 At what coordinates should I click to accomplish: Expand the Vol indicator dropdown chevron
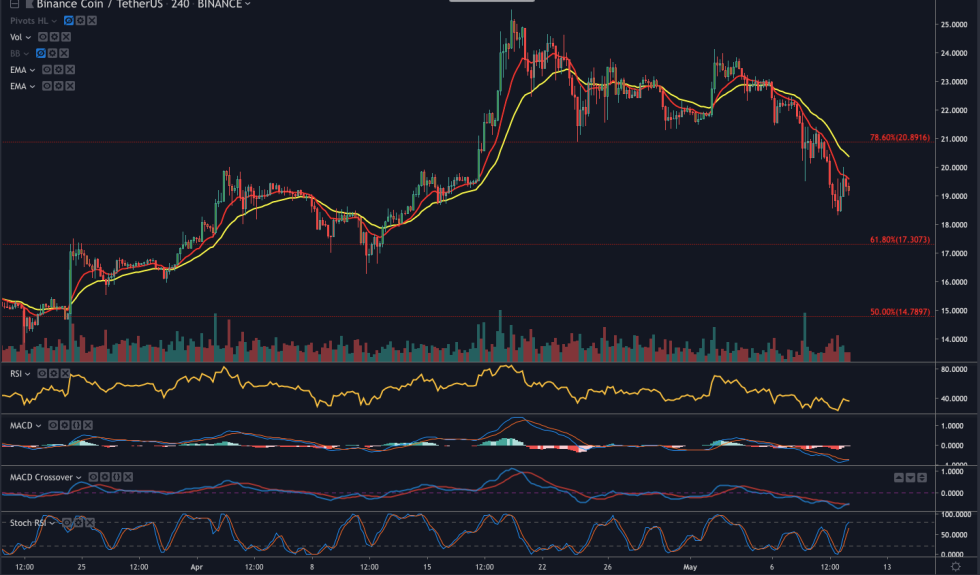(29, 37)
